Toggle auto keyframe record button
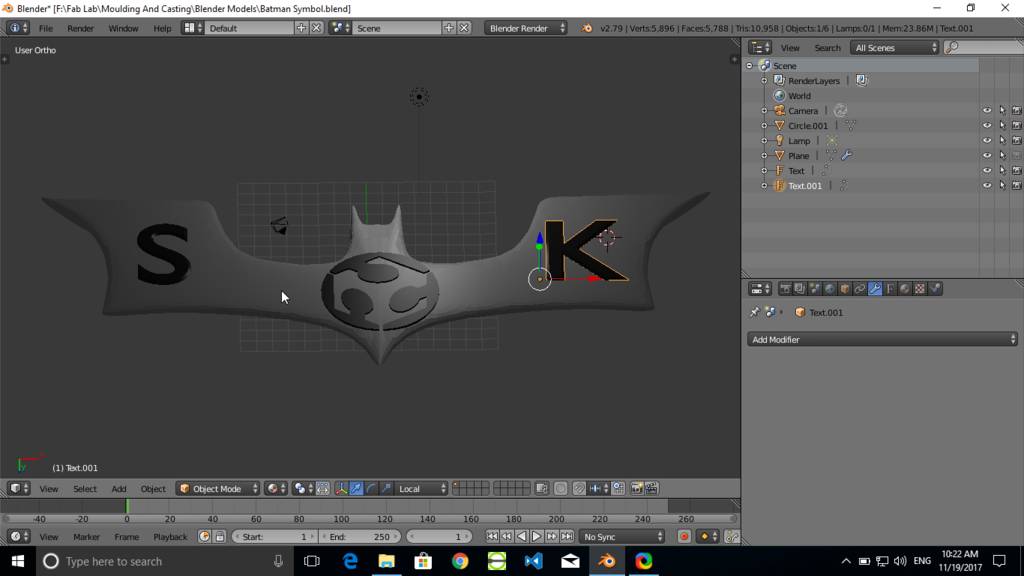1024x576 pixels. click(x=684, y=537)
